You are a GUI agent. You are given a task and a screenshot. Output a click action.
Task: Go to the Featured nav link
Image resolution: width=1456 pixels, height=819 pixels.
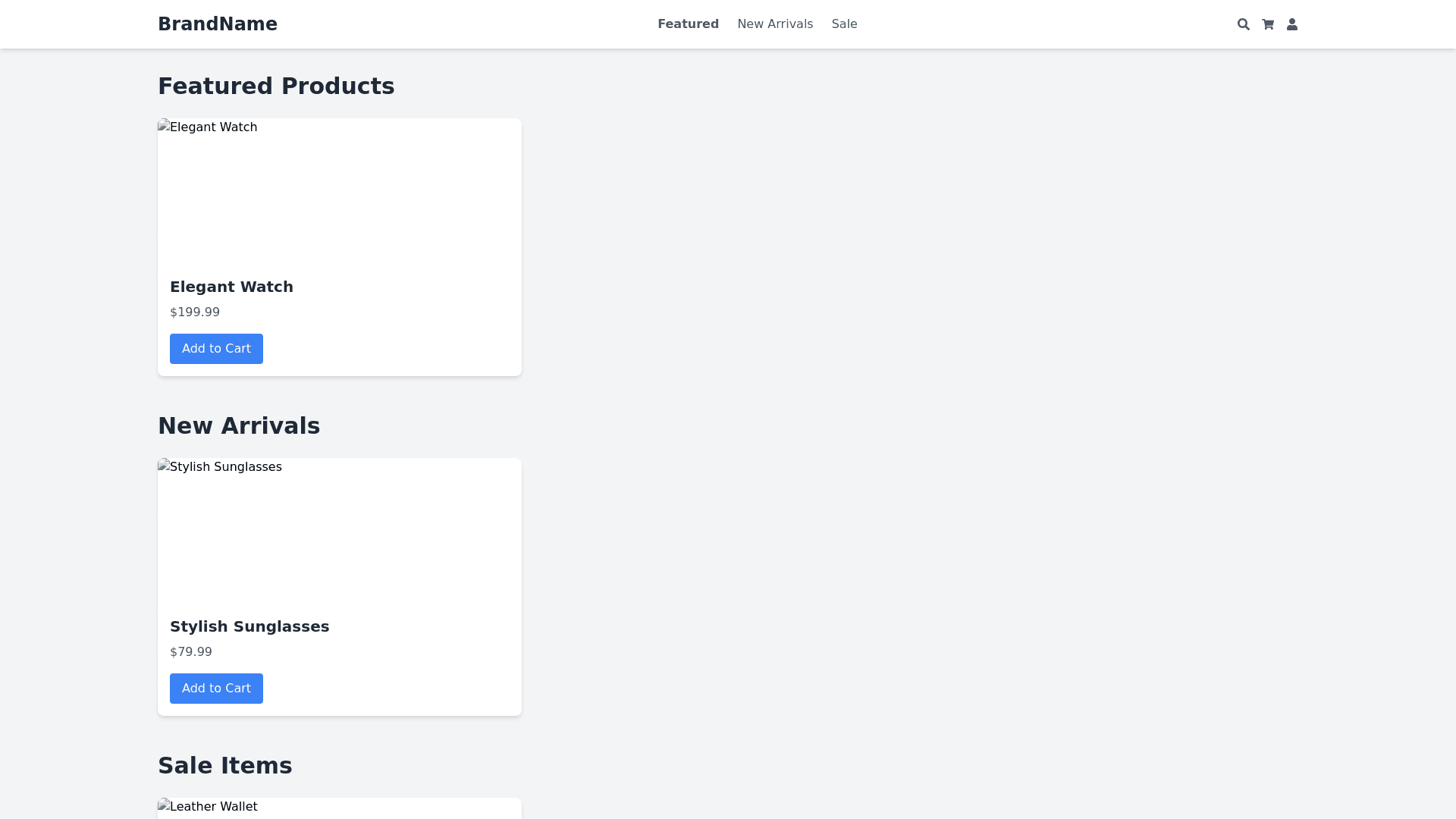pyautogui.click(x=688, y=24)
